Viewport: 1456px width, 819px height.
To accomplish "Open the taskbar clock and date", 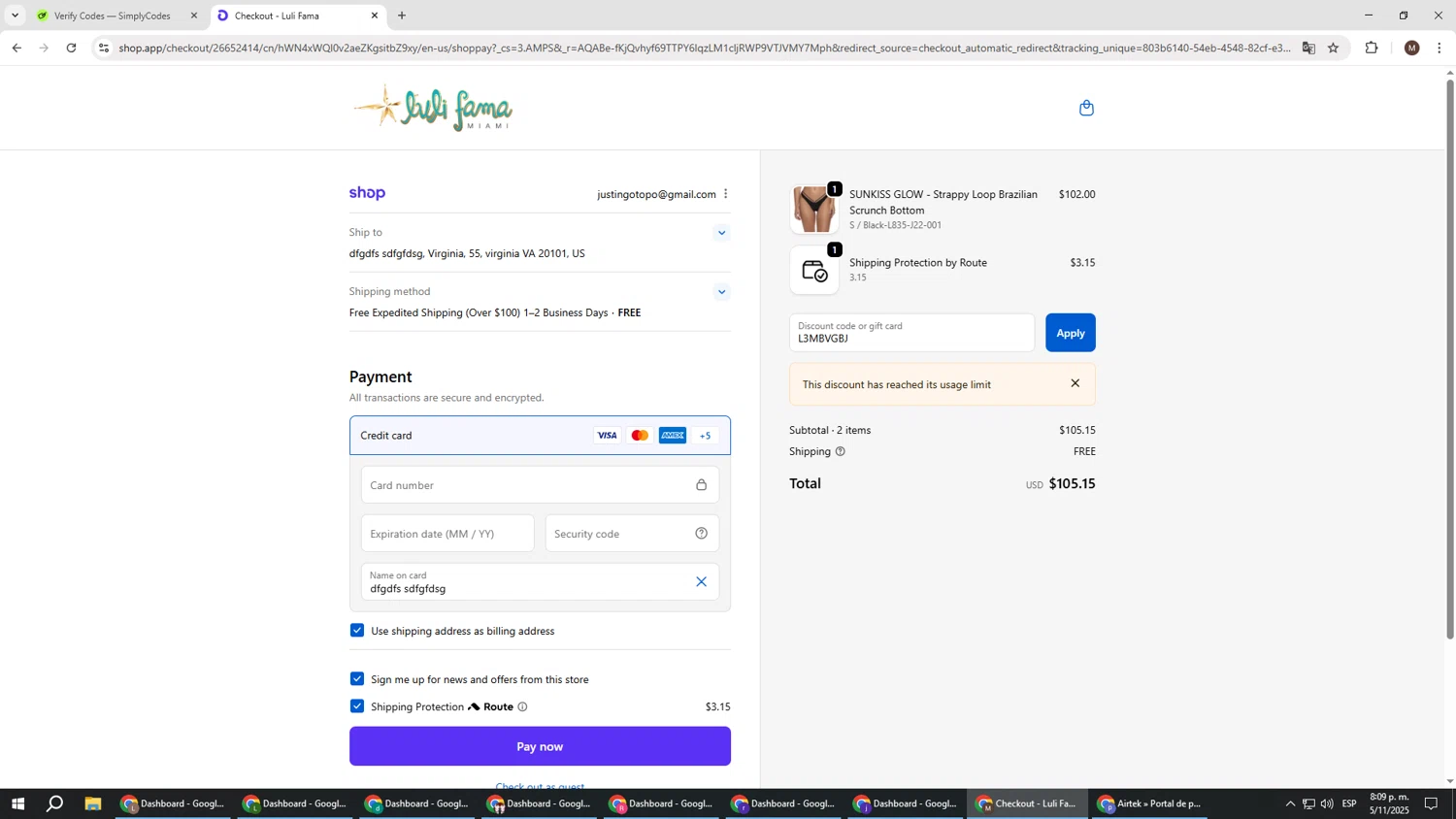I will 1389,803.
